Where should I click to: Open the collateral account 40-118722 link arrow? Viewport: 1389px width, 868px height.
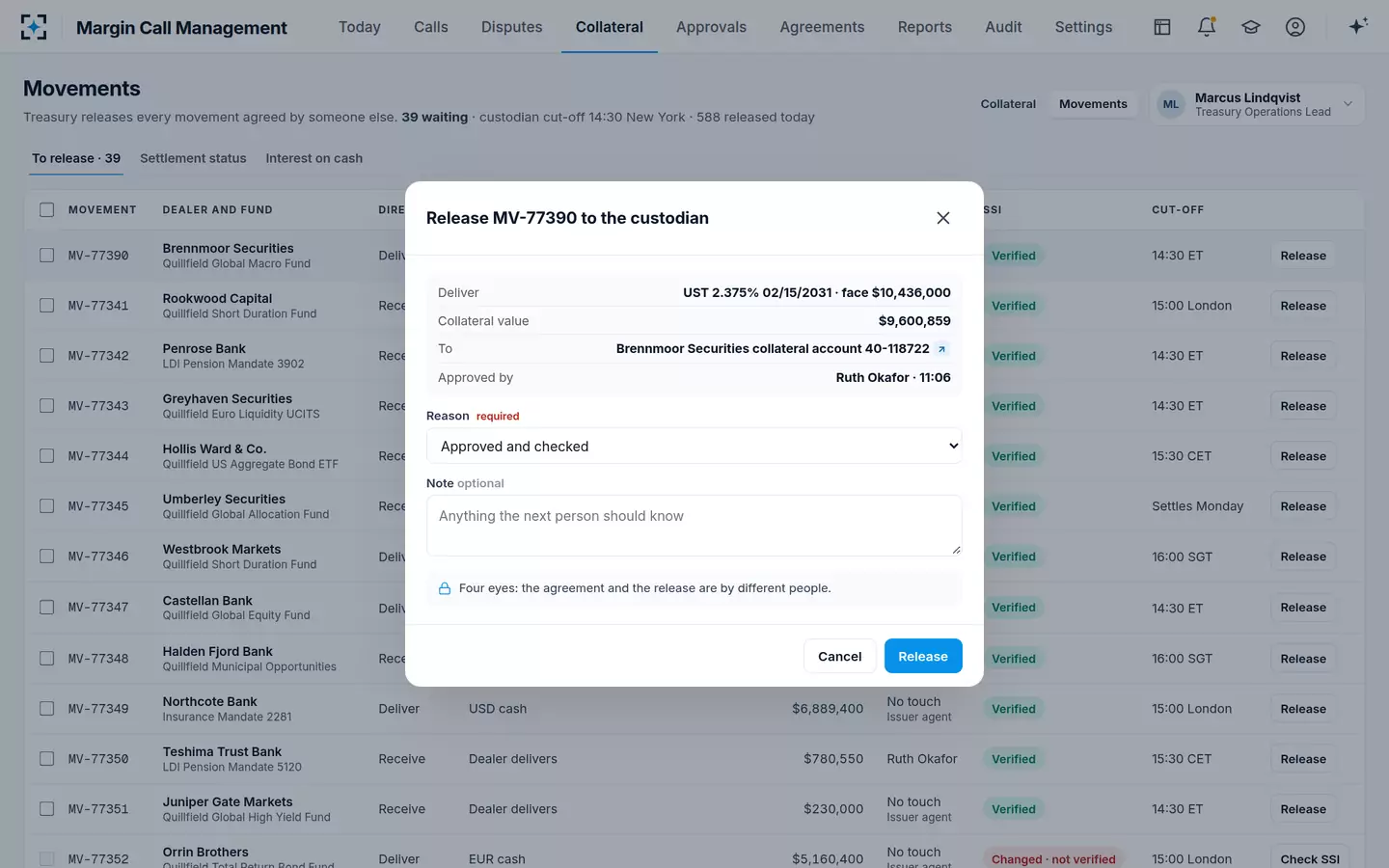[942, 349]
